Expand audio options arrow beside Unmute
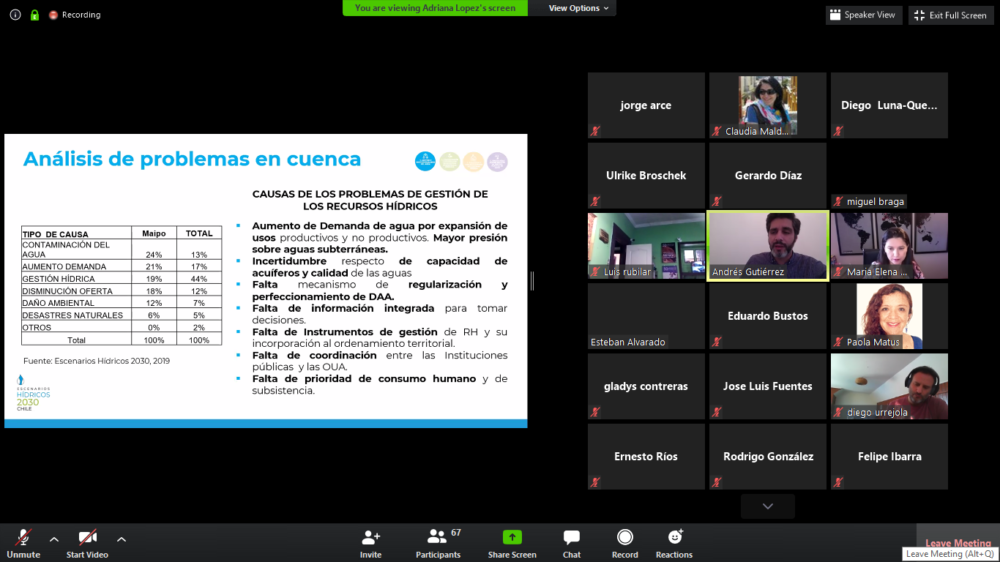 (x=54, y=539)
